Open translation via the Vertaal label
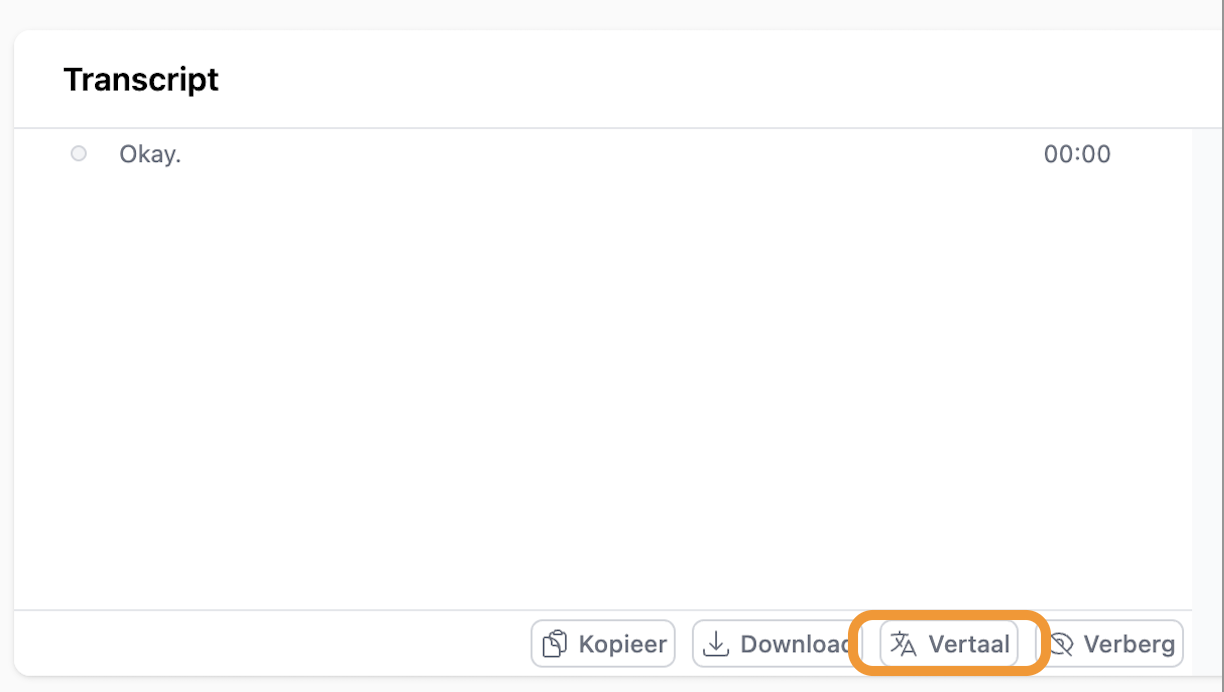This screenshot has width=1224, height=692. [968, 644]
